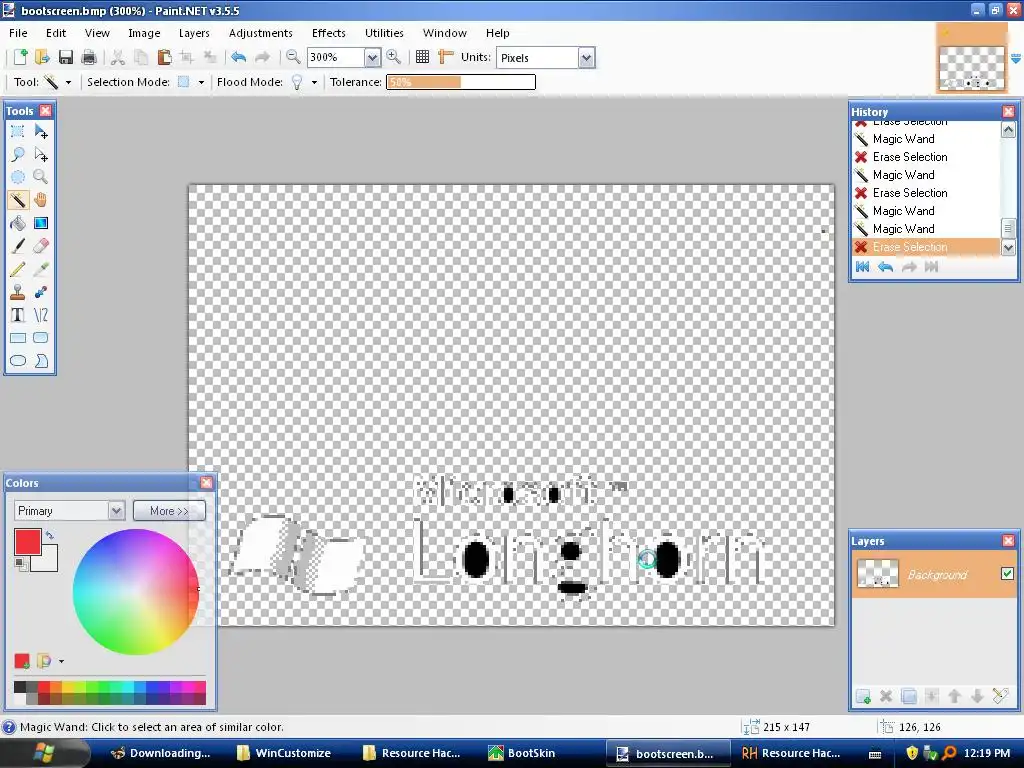
Task: Open the palette management dropdown arrow
Action: point(61,662)
